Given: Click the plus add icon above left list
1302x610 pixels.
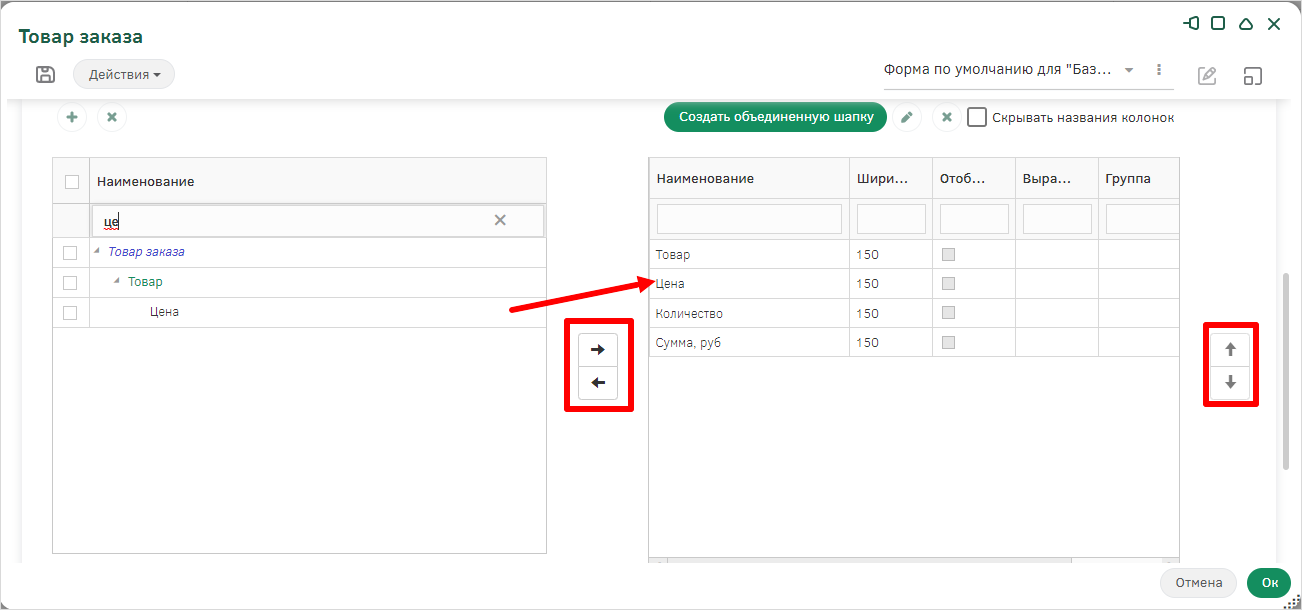Looking at the screenshot, I should point(72,117).
